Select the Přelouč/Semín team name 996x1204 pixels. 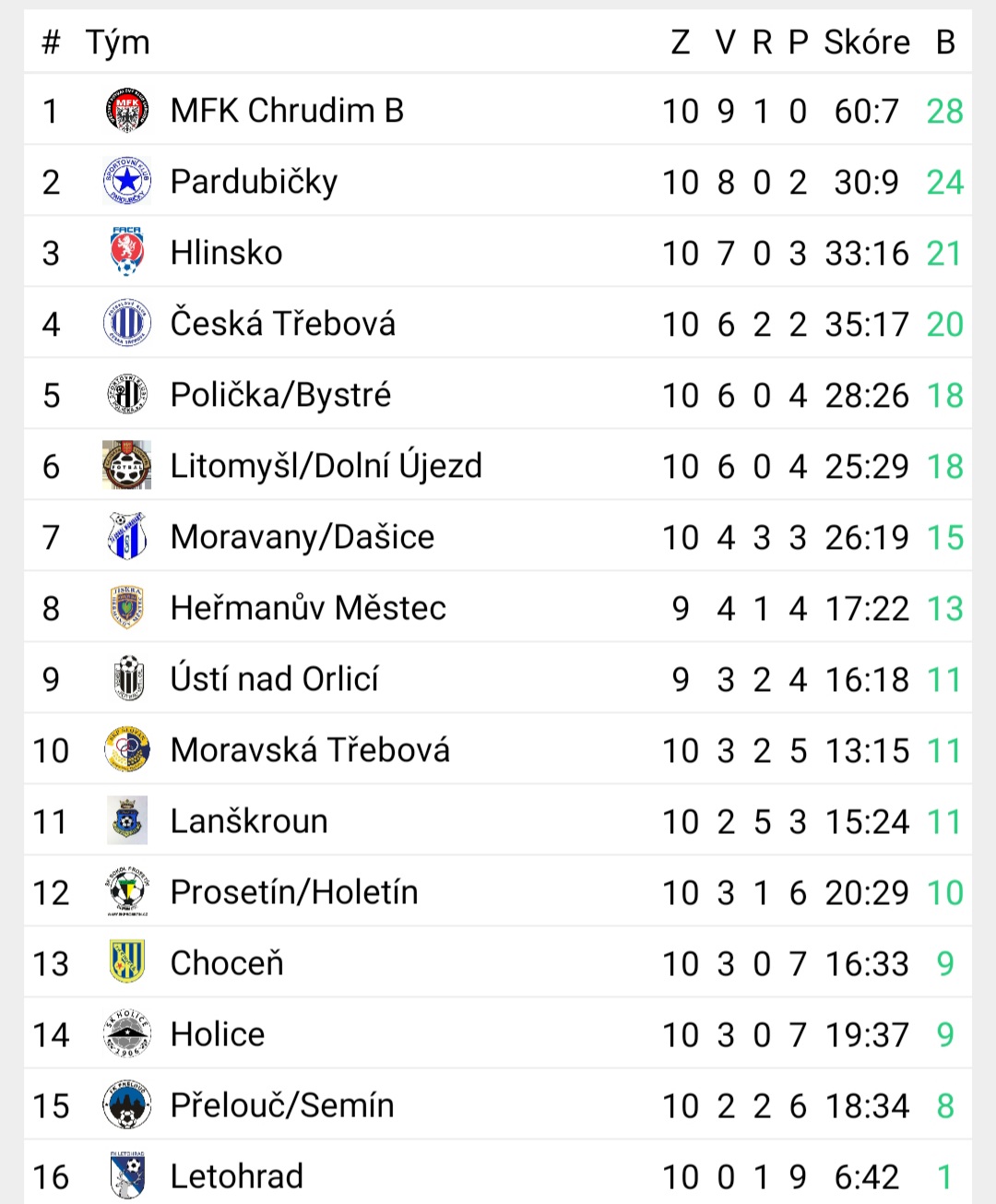[x=282, y=1105]
